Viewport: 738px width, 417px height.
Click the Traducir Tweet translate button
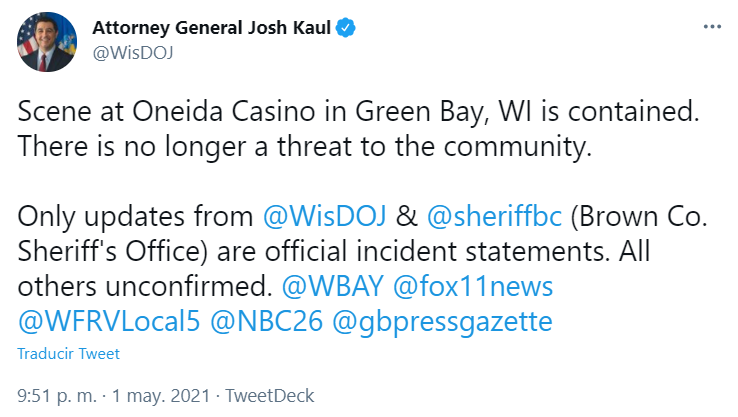(69, 354)
